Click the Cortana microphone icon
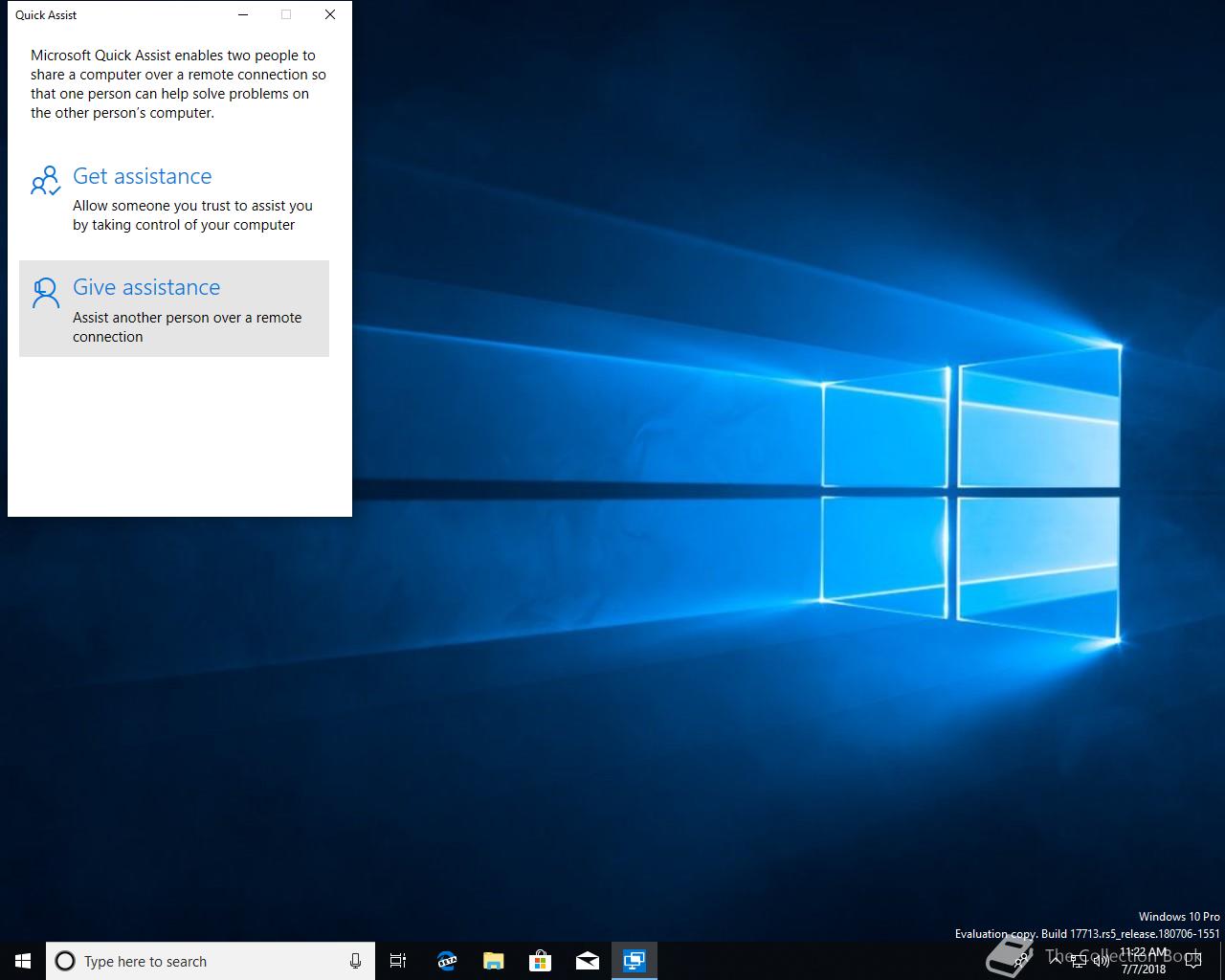This screenshot has width=1225, height=980. tap(355, 961)
